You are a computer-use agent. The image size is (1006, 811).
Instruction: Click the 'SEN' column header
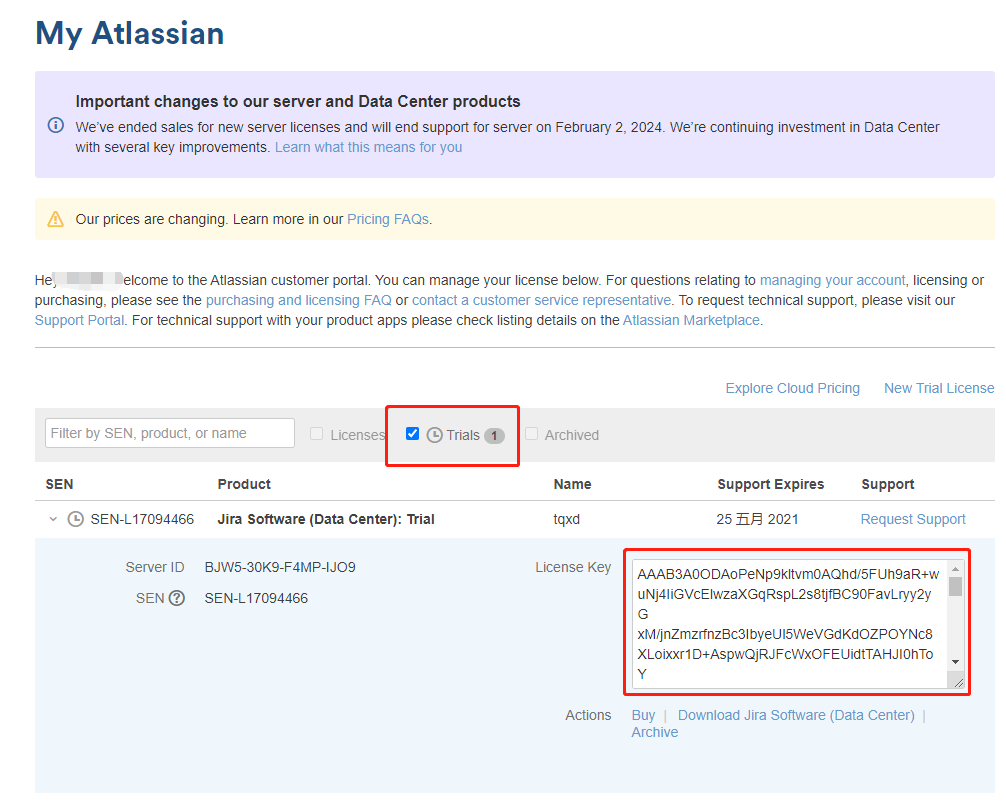[59, 484]
